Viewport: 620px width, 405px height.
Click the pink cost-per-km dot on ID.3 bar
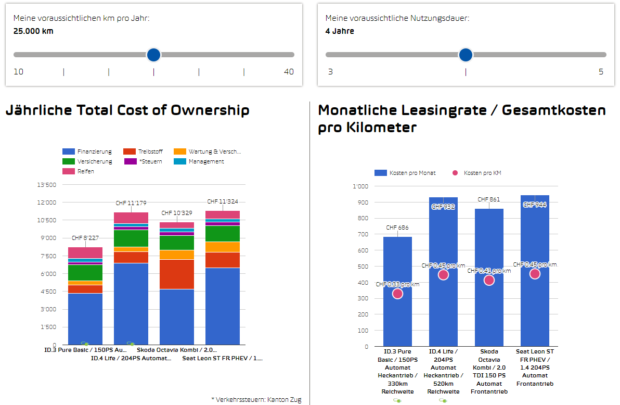tap(397, 293)
